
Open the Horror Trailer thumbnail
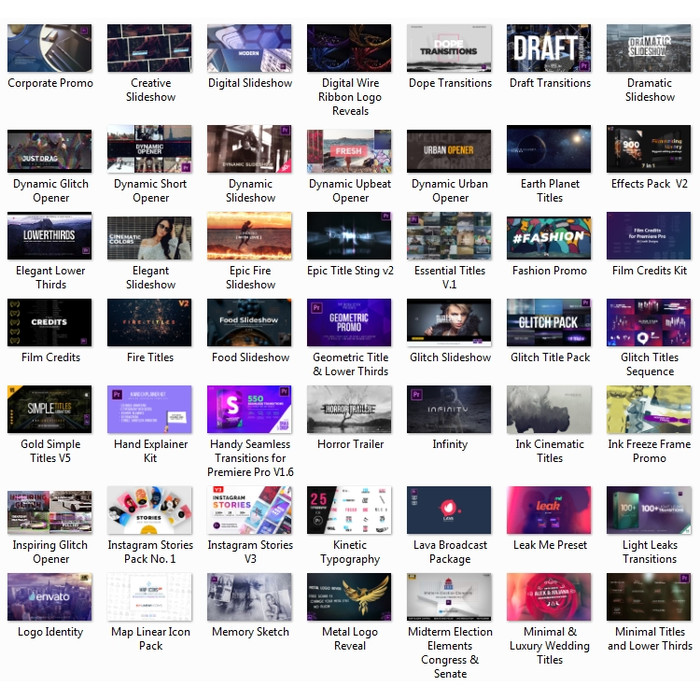[350, 409]
